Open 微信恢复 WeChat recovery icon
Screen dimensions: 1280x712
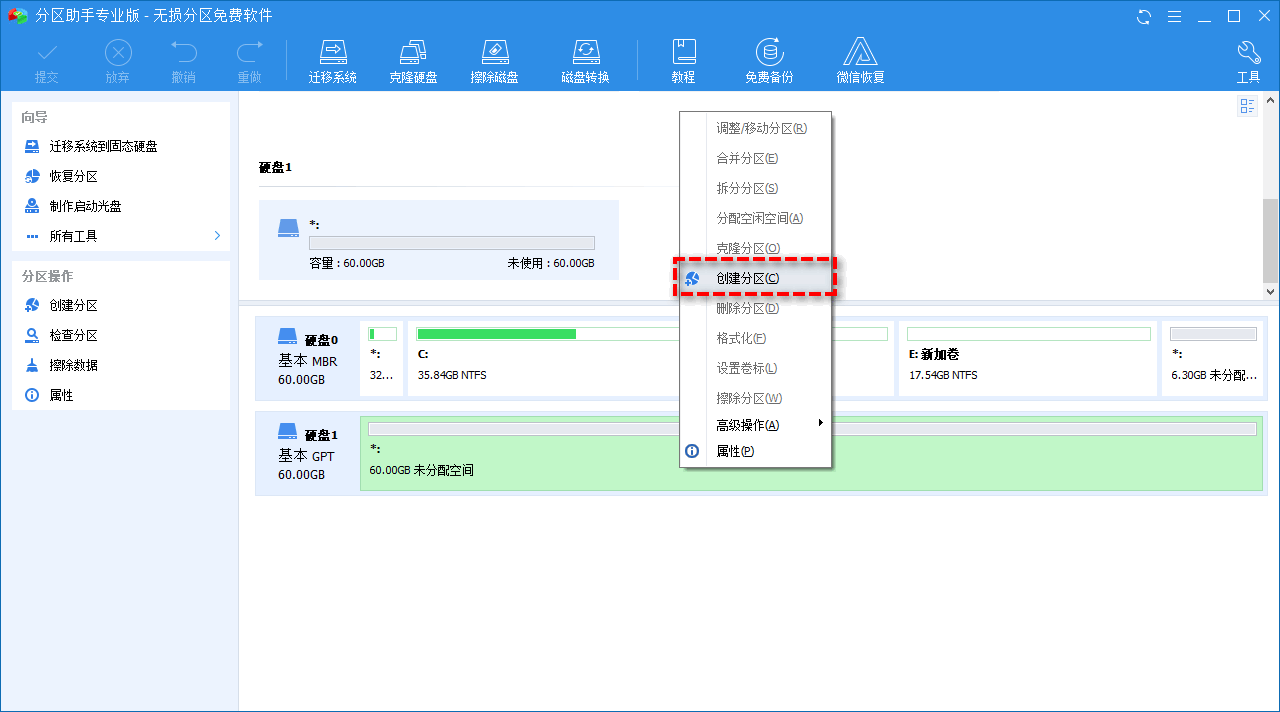[860, 53]
